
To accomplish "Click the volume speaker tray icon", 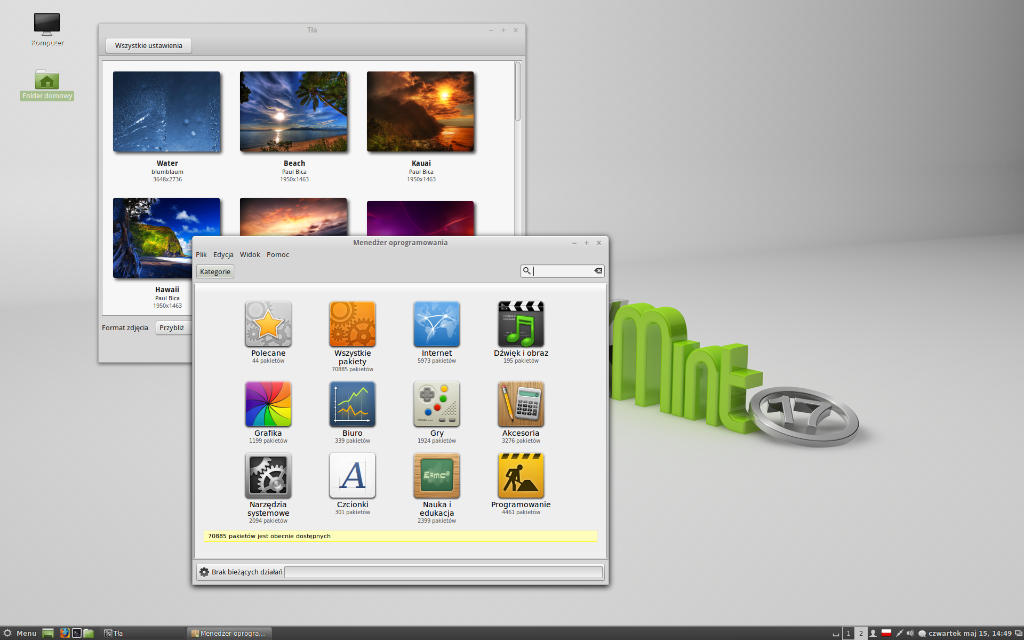I will (910, 633).
